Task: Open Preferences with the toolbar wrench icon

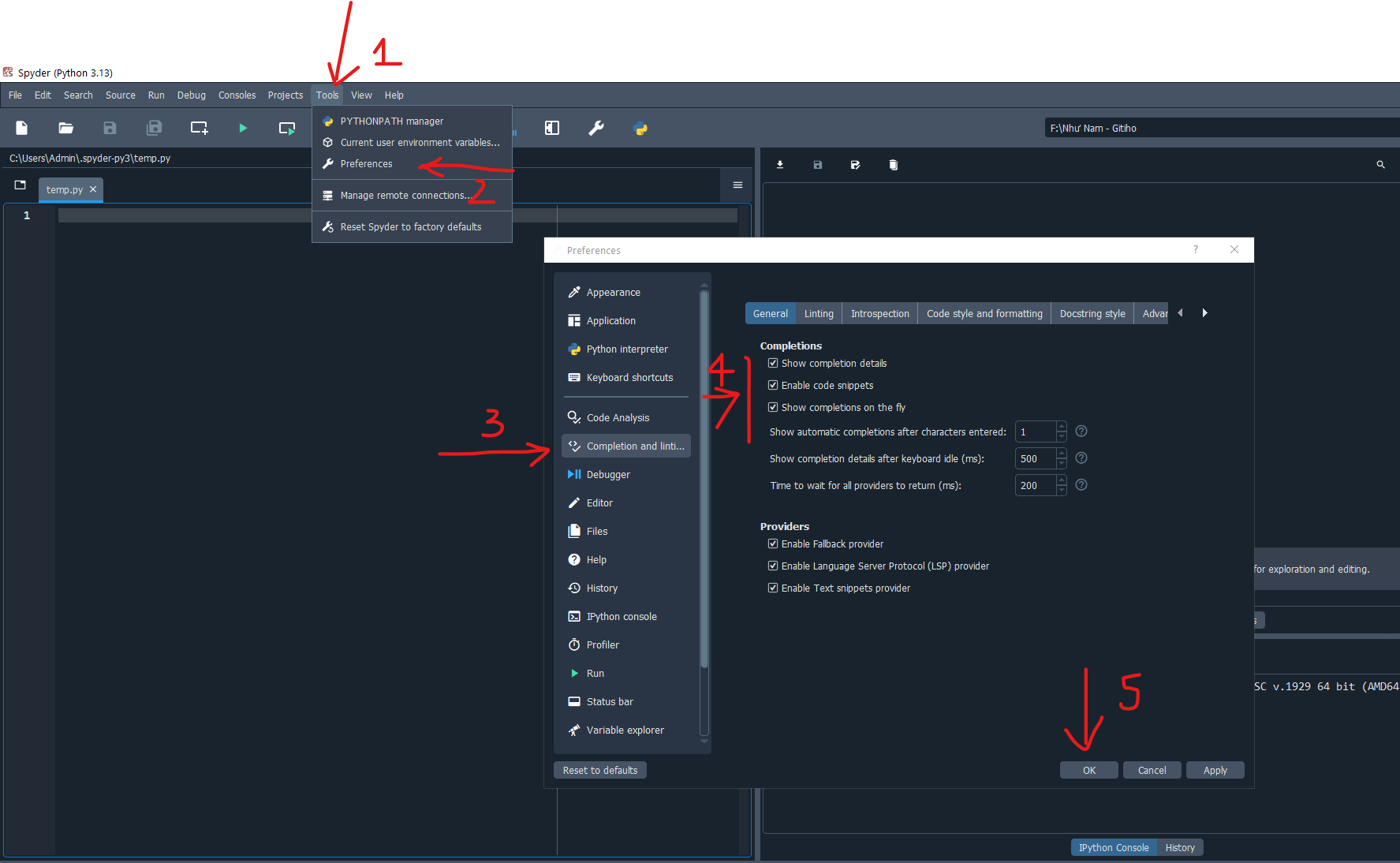Action: click(596, 128)
